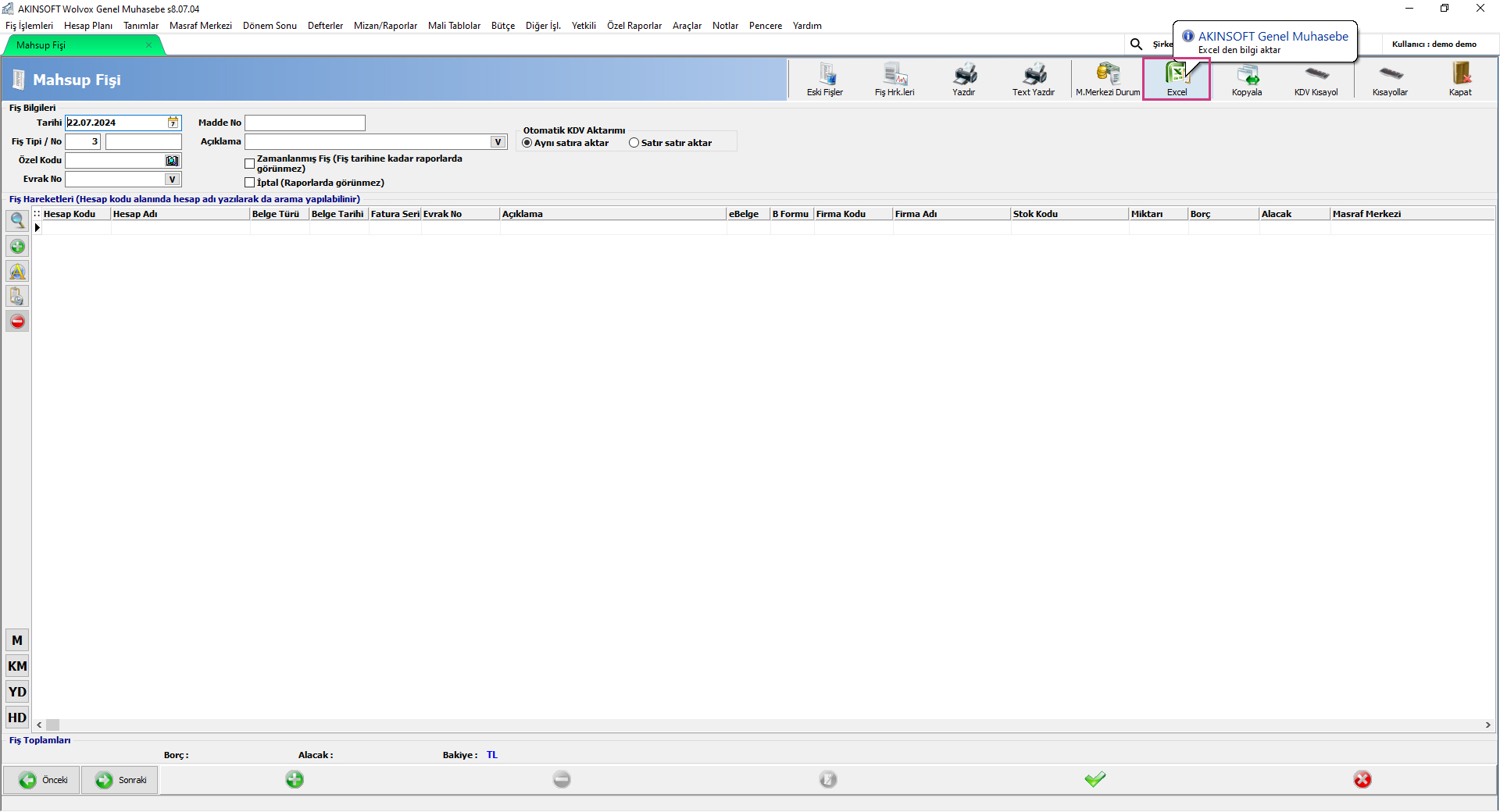Expand the Açıklama dropdown

(498, 142)
